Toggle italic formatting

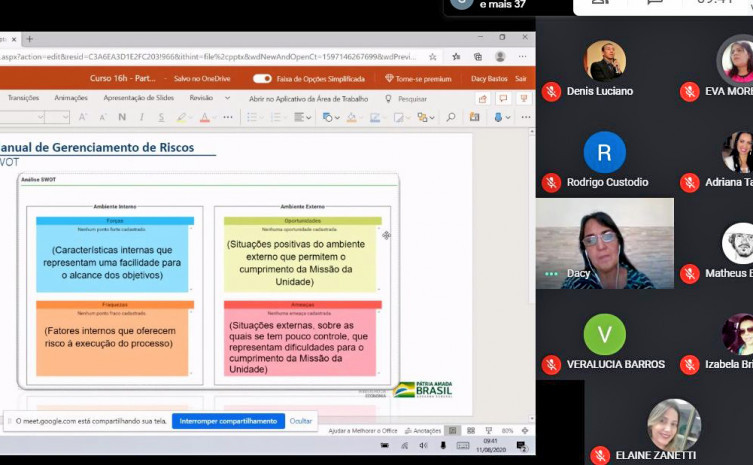tap(142, 117)
